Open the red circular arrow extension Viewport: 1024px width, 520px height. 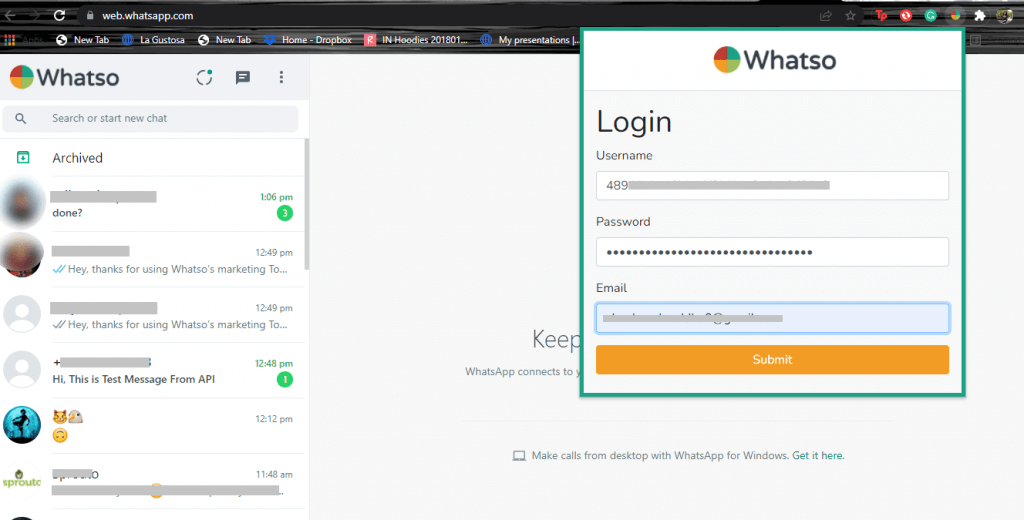(906, 16)
